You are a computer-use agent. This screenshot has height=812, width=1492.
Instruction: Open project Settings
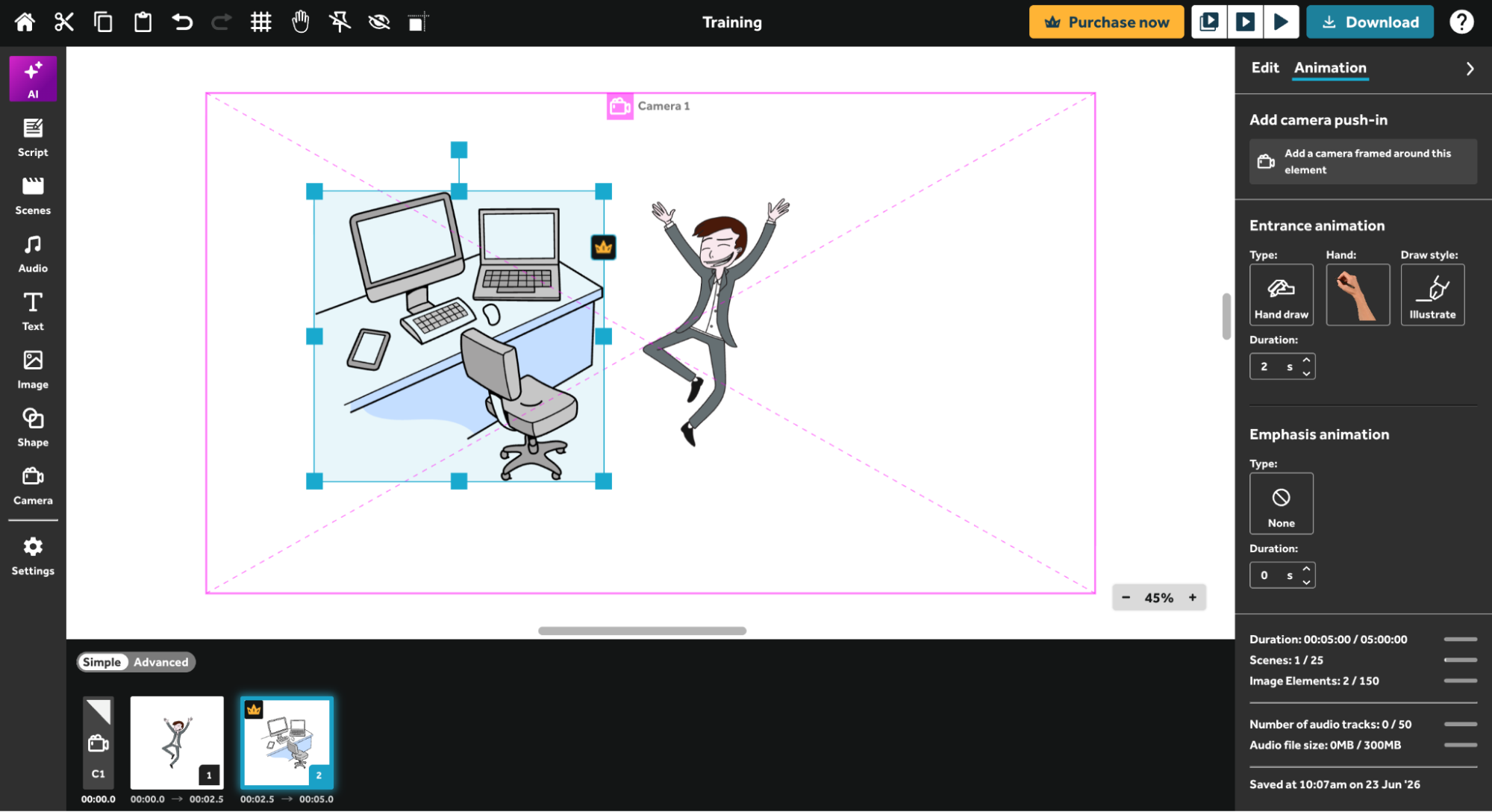(33, 557)
